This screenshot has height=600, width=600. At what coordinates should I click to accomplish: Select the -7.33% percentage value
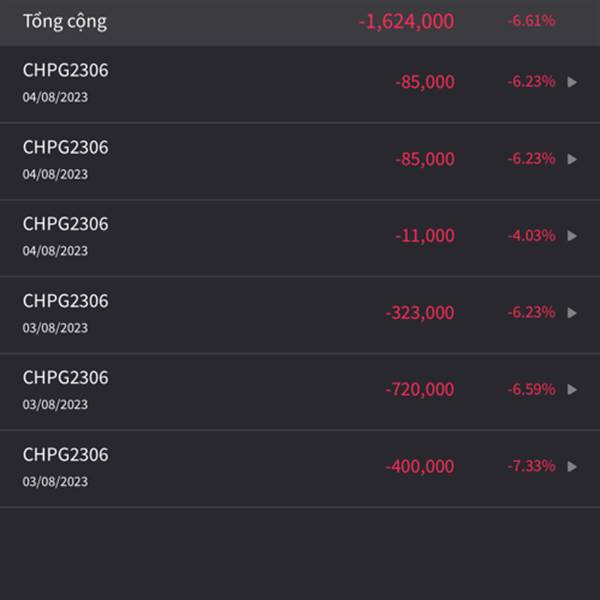point(531,466)
